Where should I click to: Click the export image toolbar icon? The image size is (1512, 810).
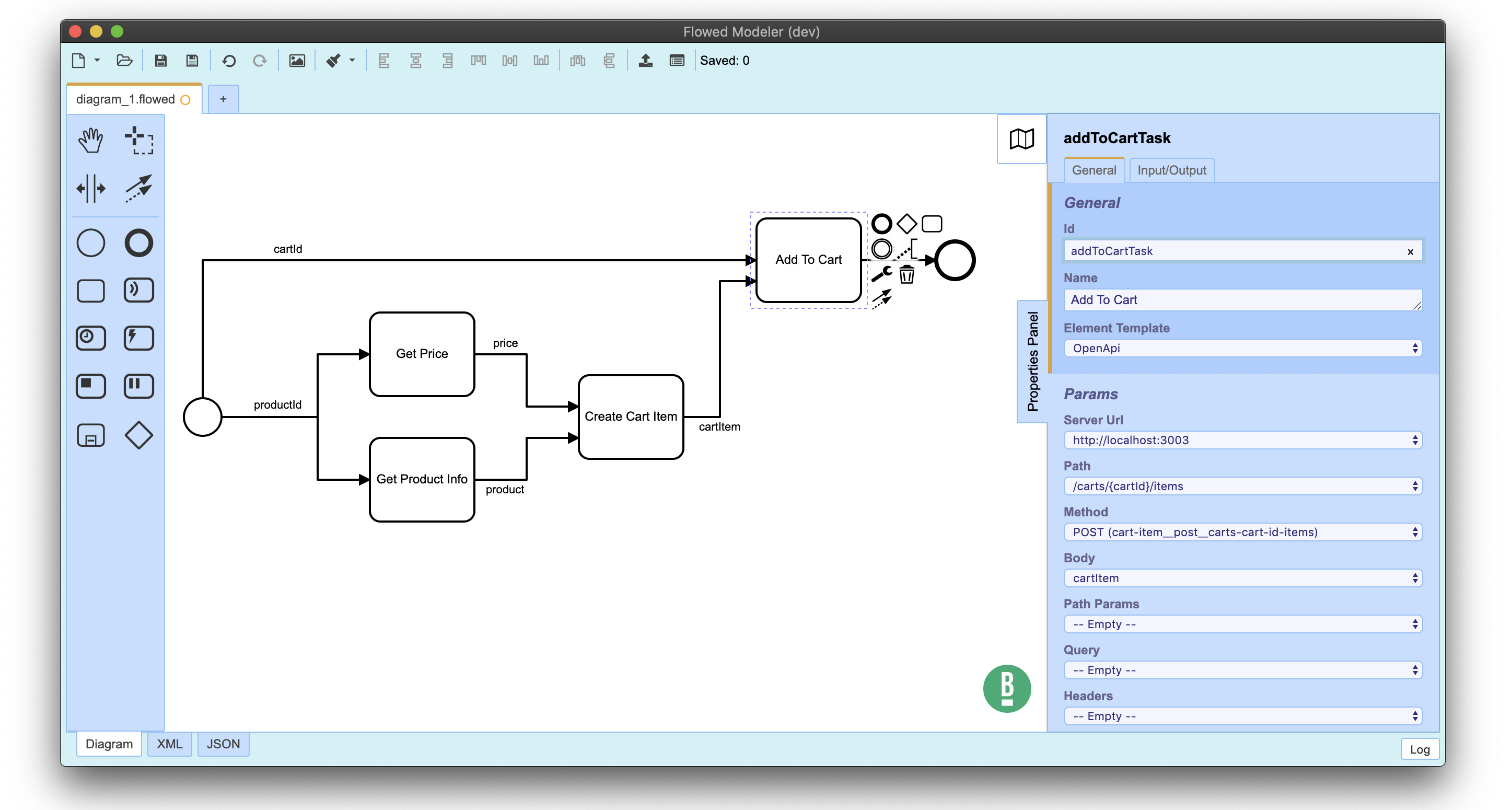tap(297, 61)
